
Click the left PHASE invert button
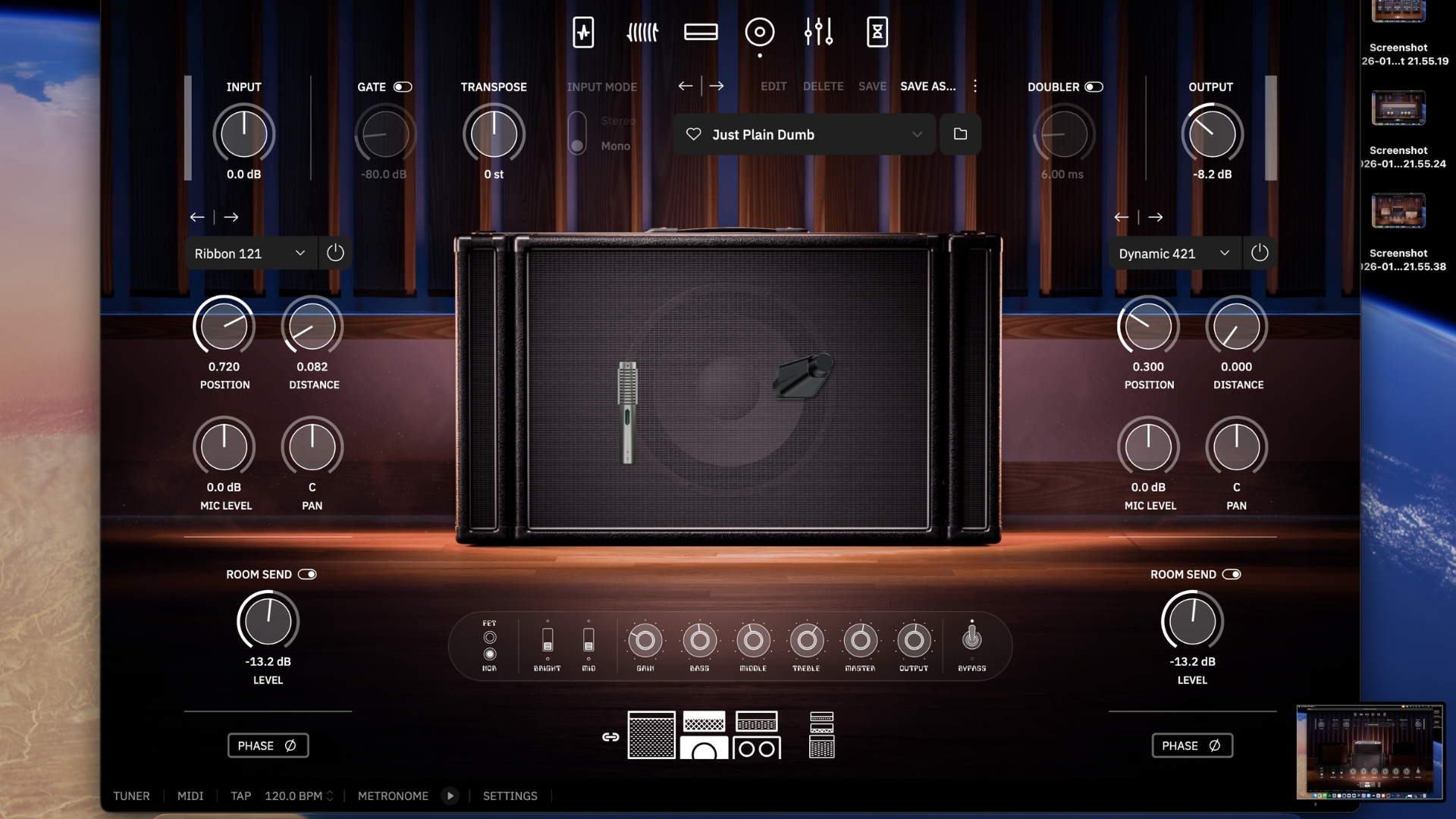click(268, 745)
